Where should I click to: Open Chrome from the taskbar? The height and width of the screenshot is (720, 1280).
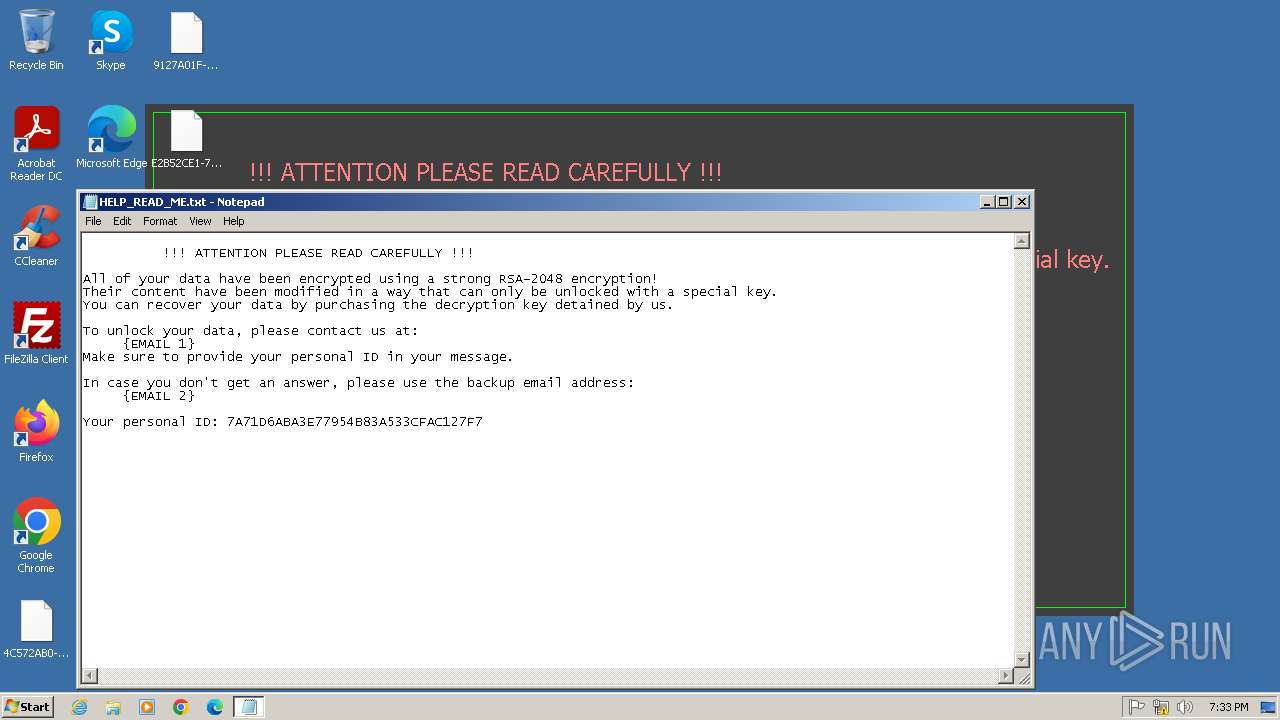coord(181,707)
